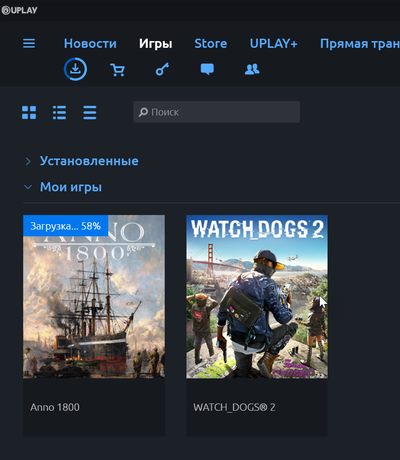
Task: Open the shopping cart icon
Action: pyautogui.click(x=117, y=70)
